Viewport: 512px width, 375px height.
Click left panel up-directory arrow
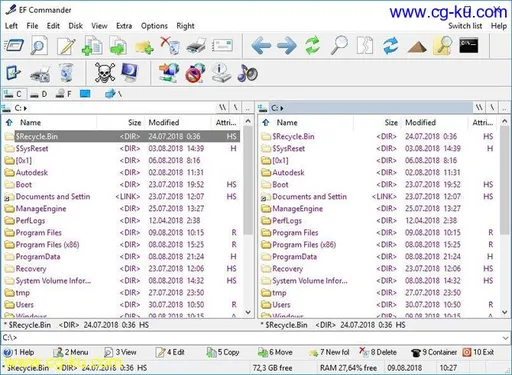[9, 122]
